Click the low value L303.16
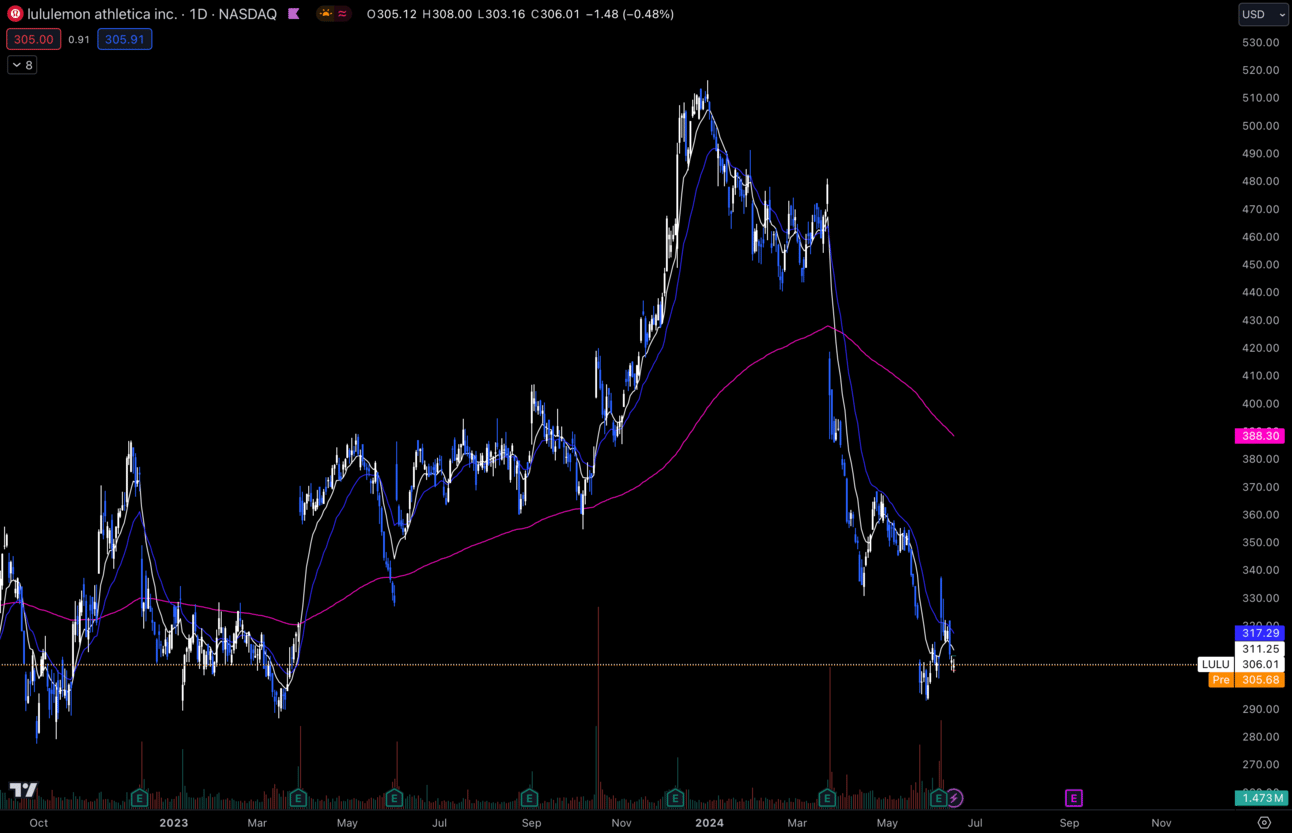The width and height of the screenshot is (1292, 833). [501, 14]
